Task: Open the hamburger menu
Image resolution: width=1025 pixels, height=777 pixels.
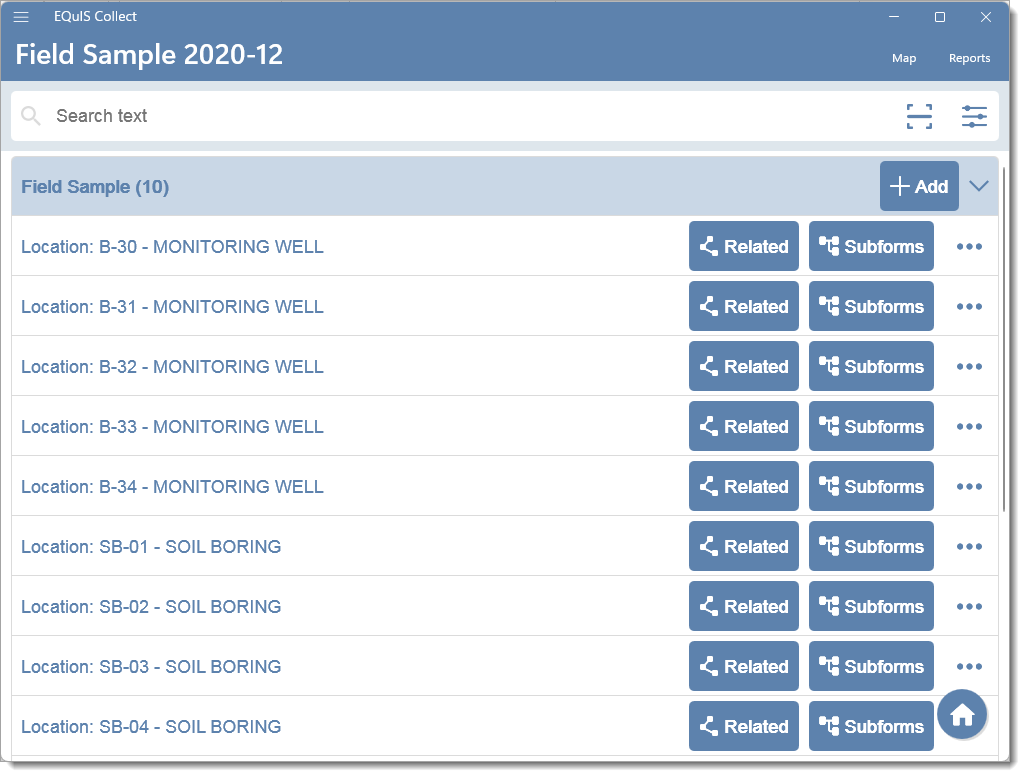Action: pos(21,17)
